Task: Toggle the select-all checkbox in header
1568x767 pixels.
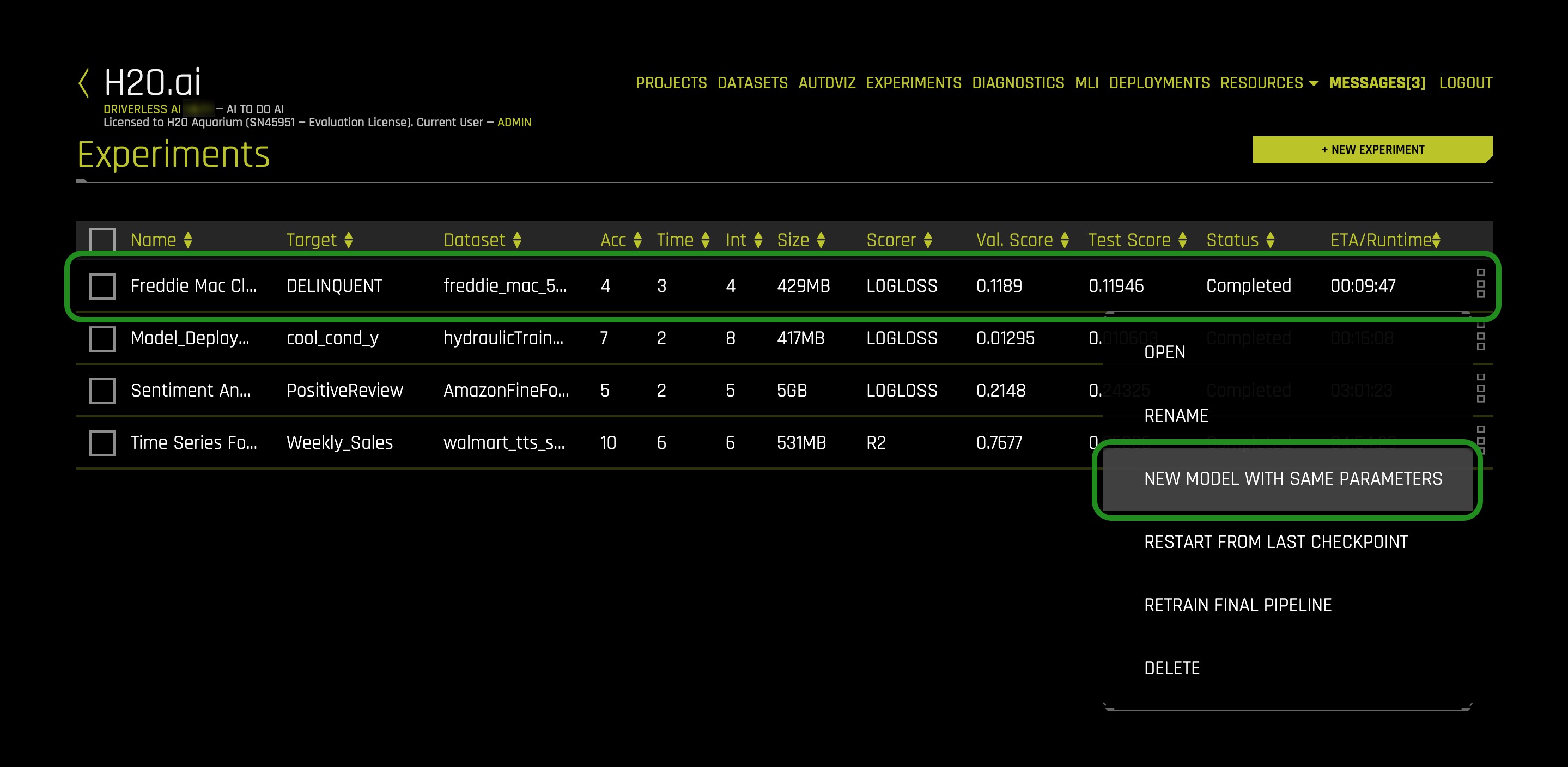Action: pos(102,239)
